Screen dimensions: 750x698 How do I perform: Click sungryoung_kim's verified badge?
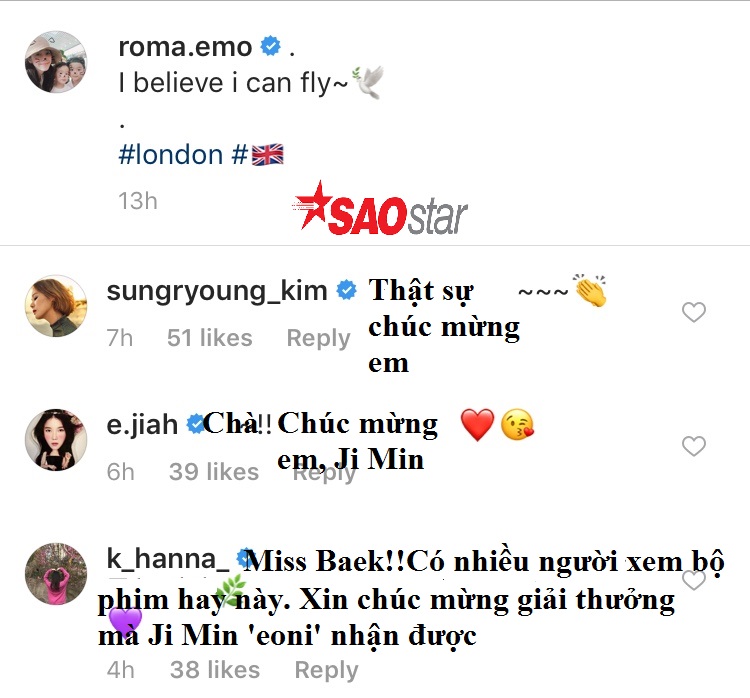click(347, 290)
